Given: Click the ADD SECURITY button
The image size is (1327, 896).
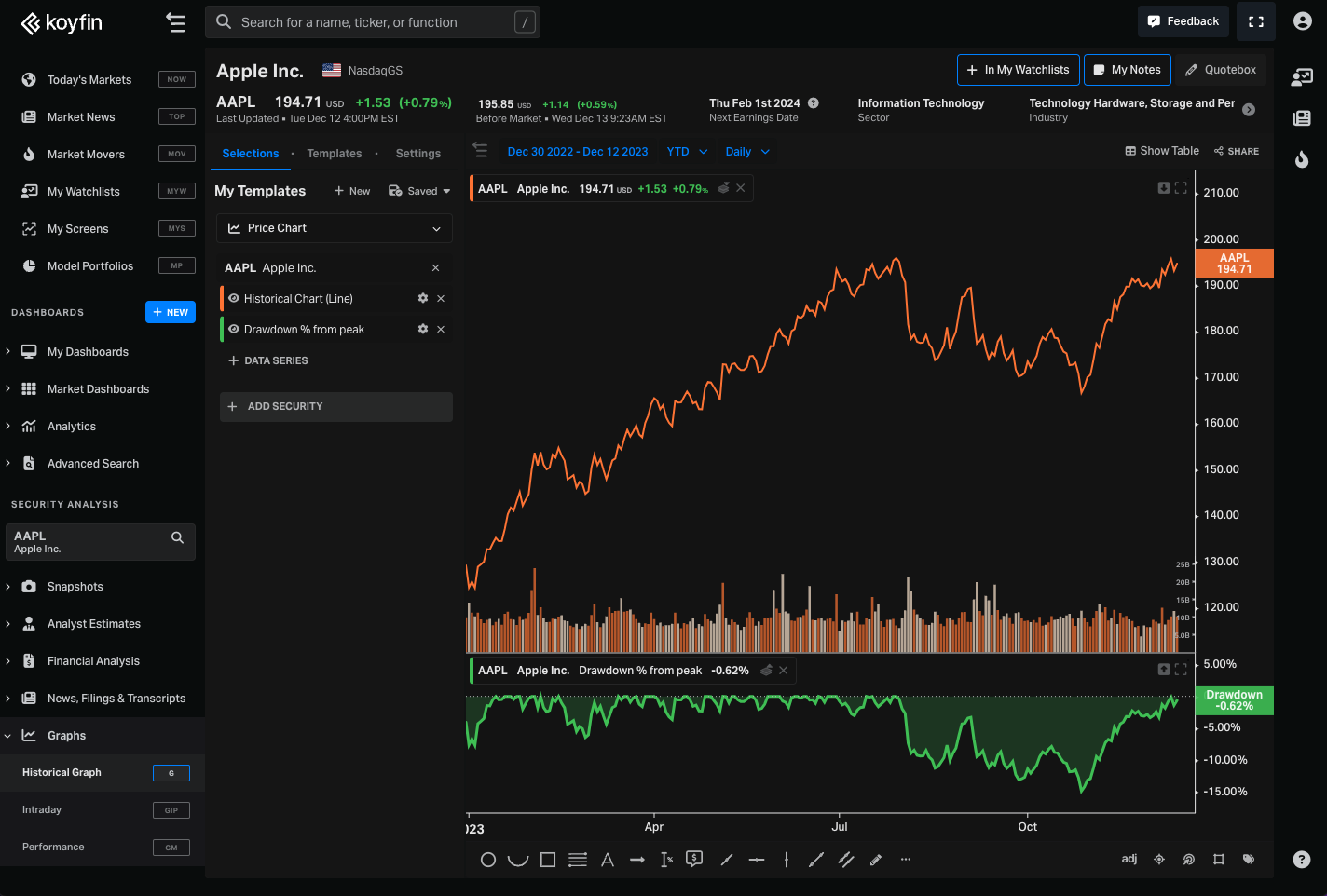Looking at the screenshot, I should coord(335,406).
